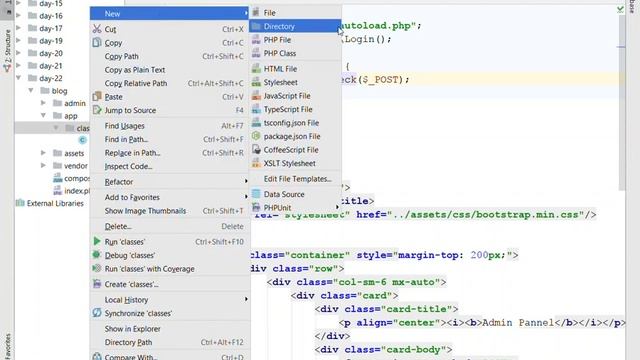Click the tsconfig.json File icon
The image size is (640, 360).
pyautogui.click(x=256, y=122)
